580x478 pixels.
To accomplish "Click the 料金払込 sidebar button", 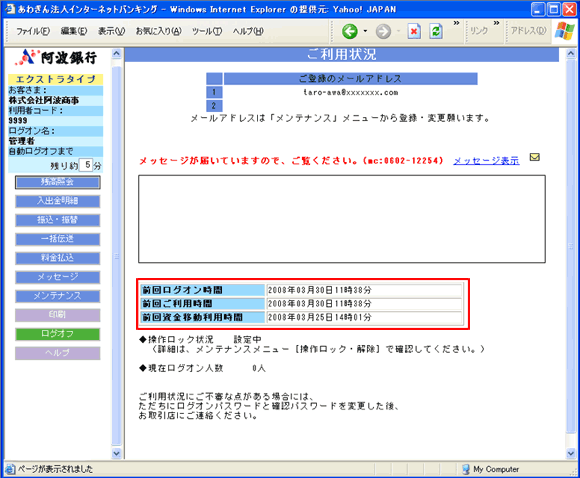I will point(57,258).
